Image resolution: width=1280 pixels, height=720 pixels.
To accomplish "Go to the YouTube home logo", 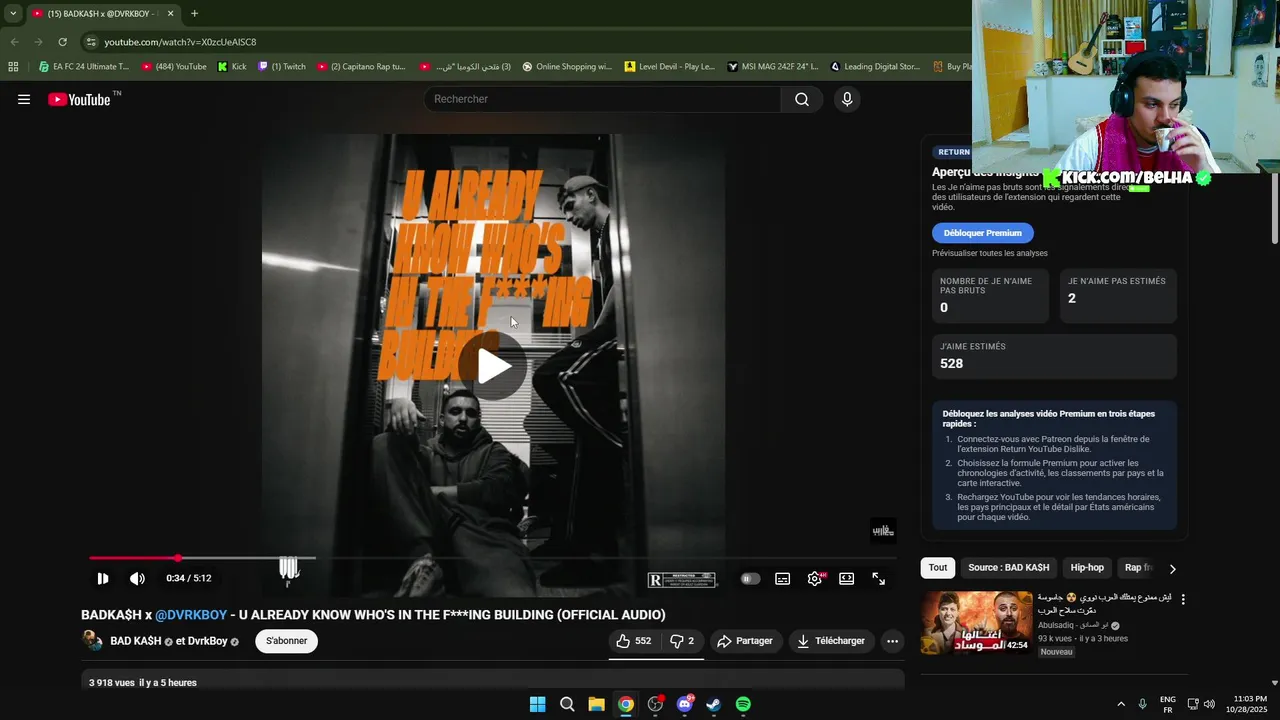I will point(79,99).
